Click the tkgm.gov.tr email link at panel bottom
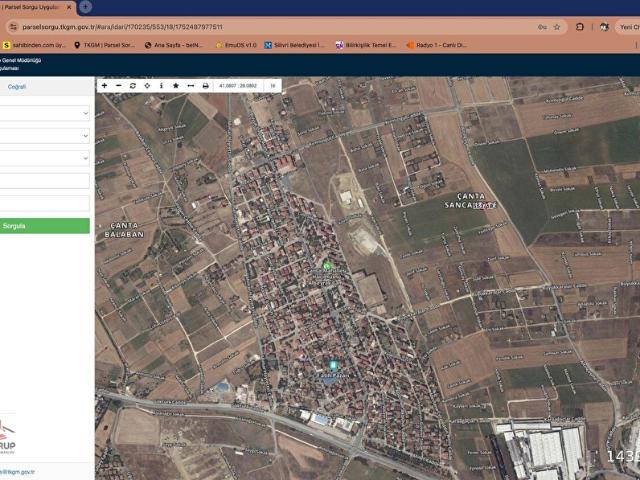Image resolution: width=640 pixels, height=480 pixels. [x=17, y=472]
